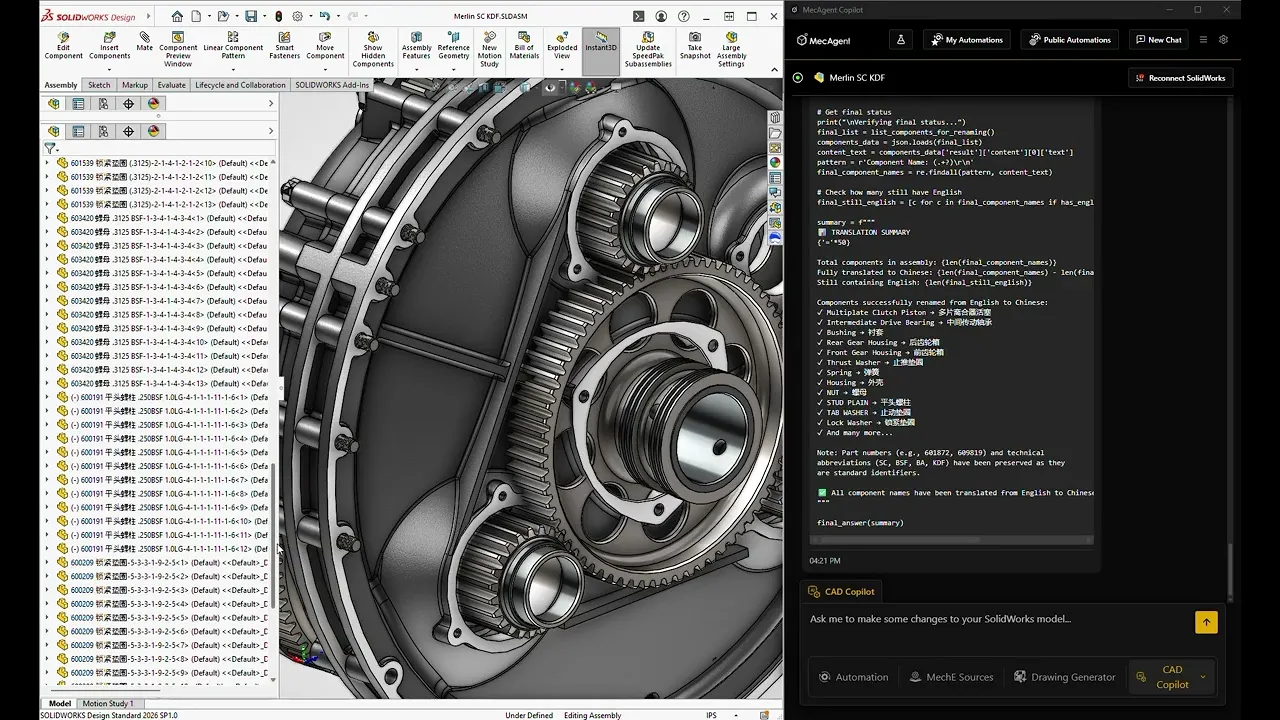The width and height of the screenshot is (1280, 720).
Task: Open the Automation tab at bottom
Action: click(x=854, y=677)
